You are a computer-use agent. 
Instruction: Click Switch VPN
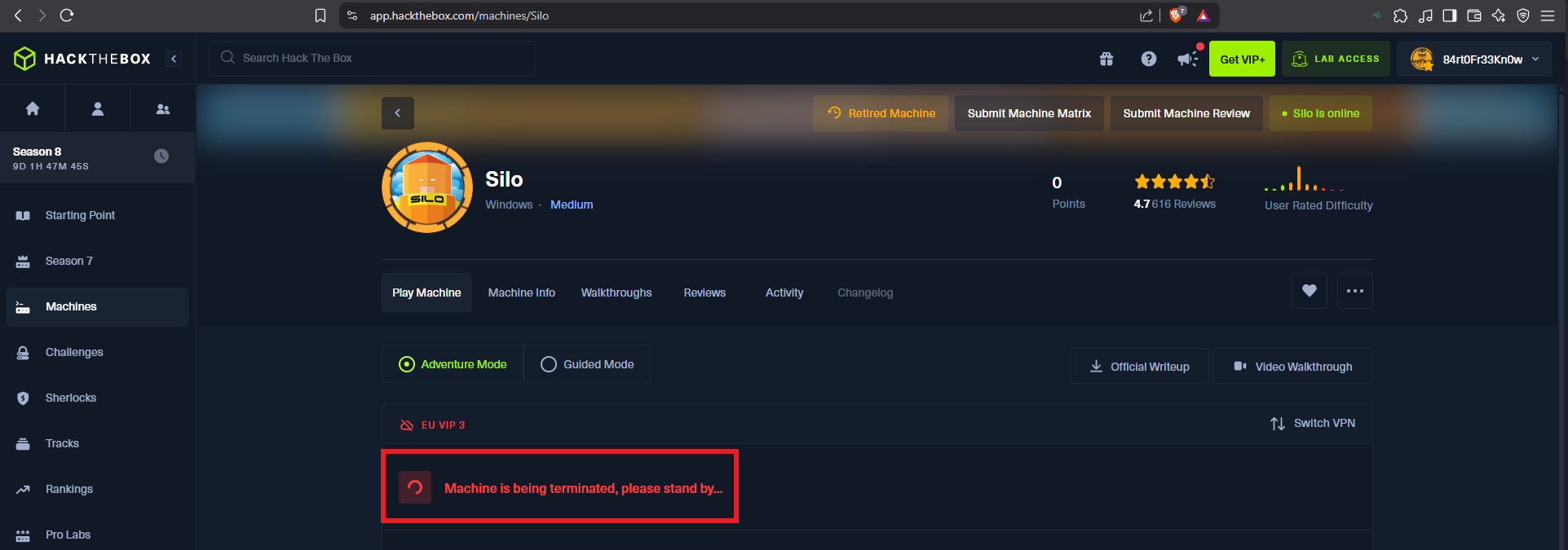pos(1313,423)
